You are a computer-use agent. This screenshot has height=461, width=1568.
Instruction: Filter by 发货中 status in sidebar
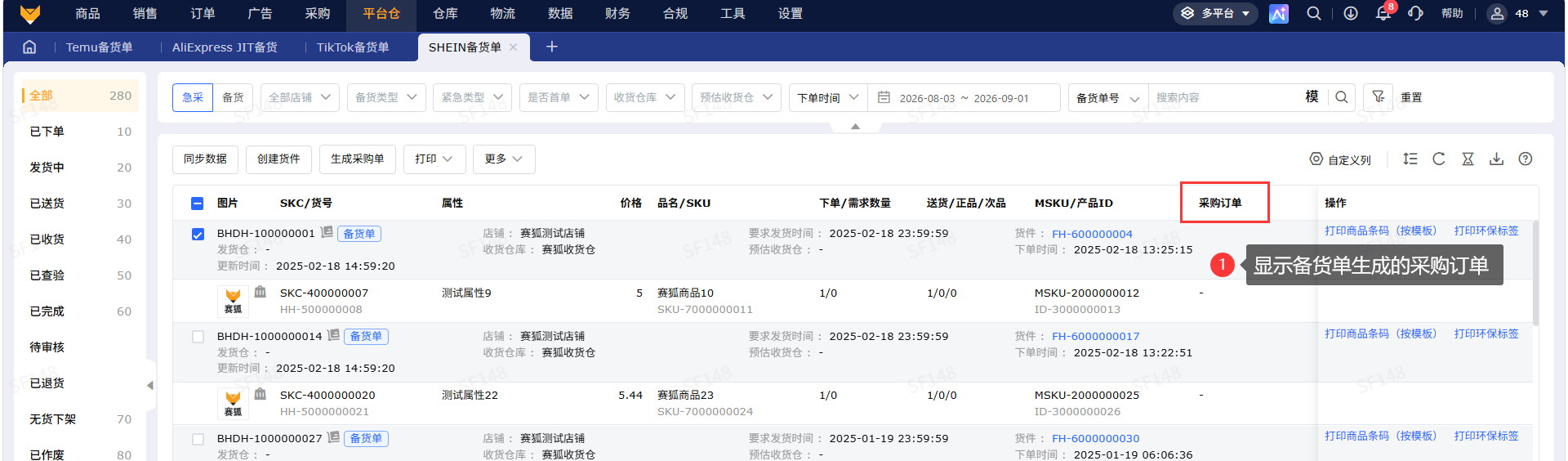(80, 168)
